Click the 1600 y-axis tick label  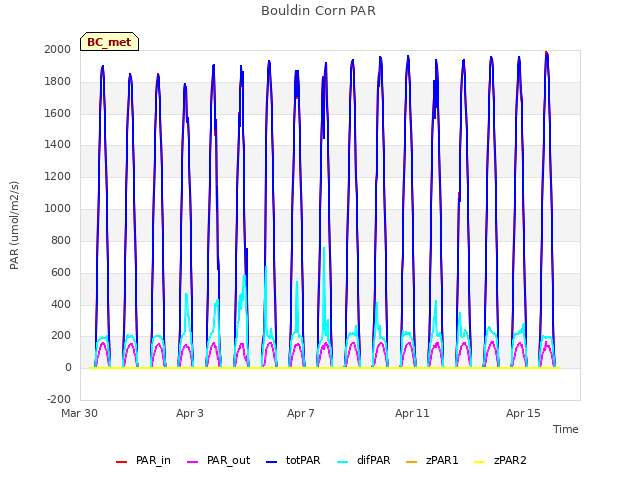click(58, 113)
